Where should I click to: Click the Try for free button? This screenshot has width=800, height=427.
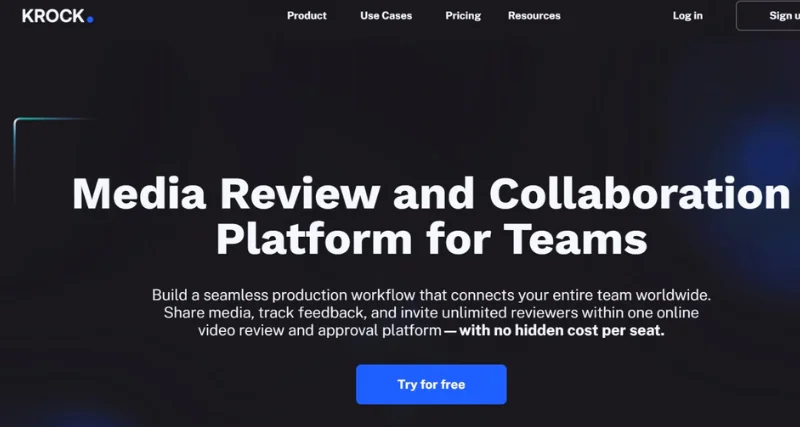click(x=431, y=384)
